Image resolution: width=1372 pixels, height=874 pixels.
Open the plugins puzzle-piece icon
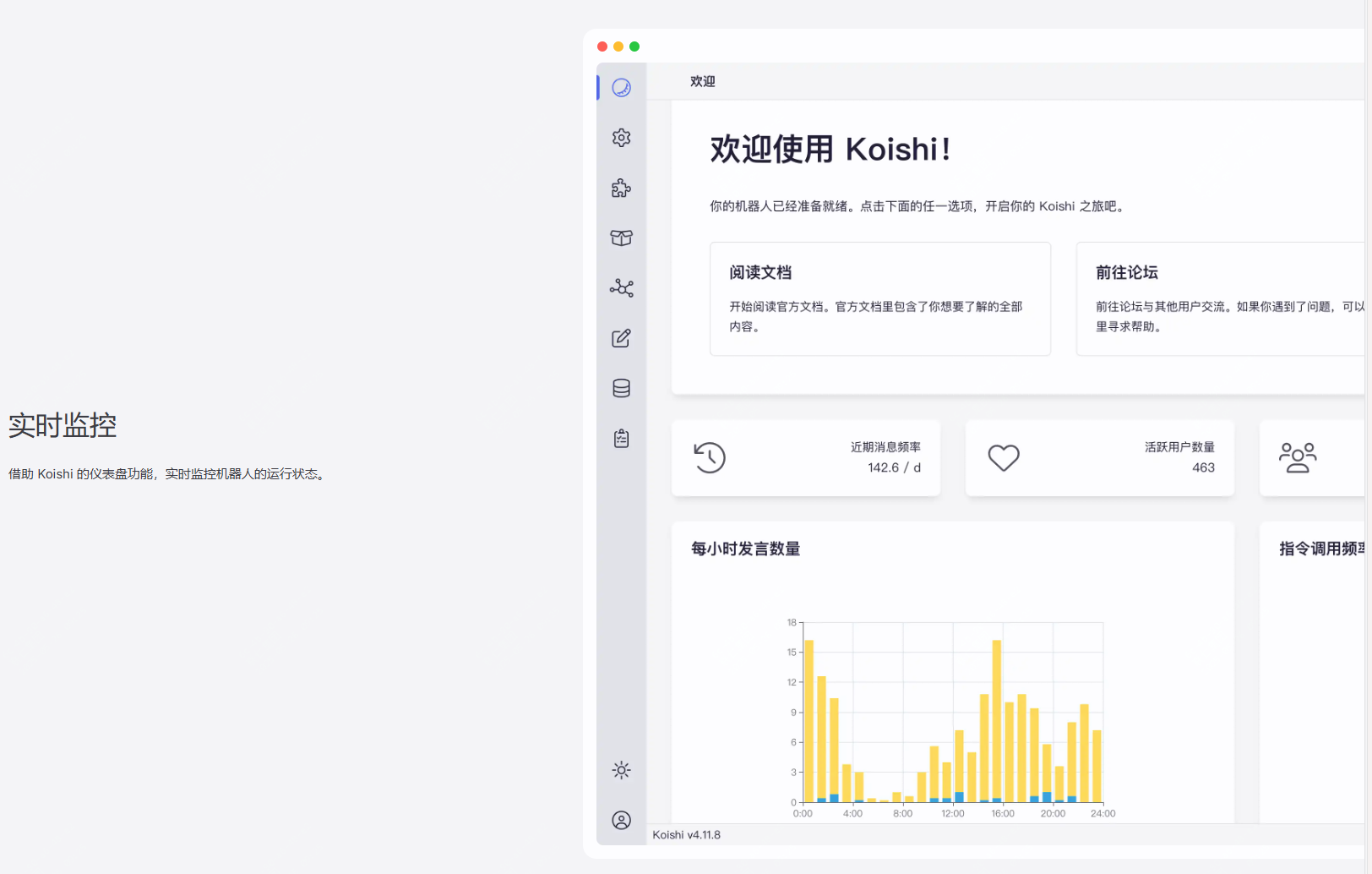click(x=621, y=188)
